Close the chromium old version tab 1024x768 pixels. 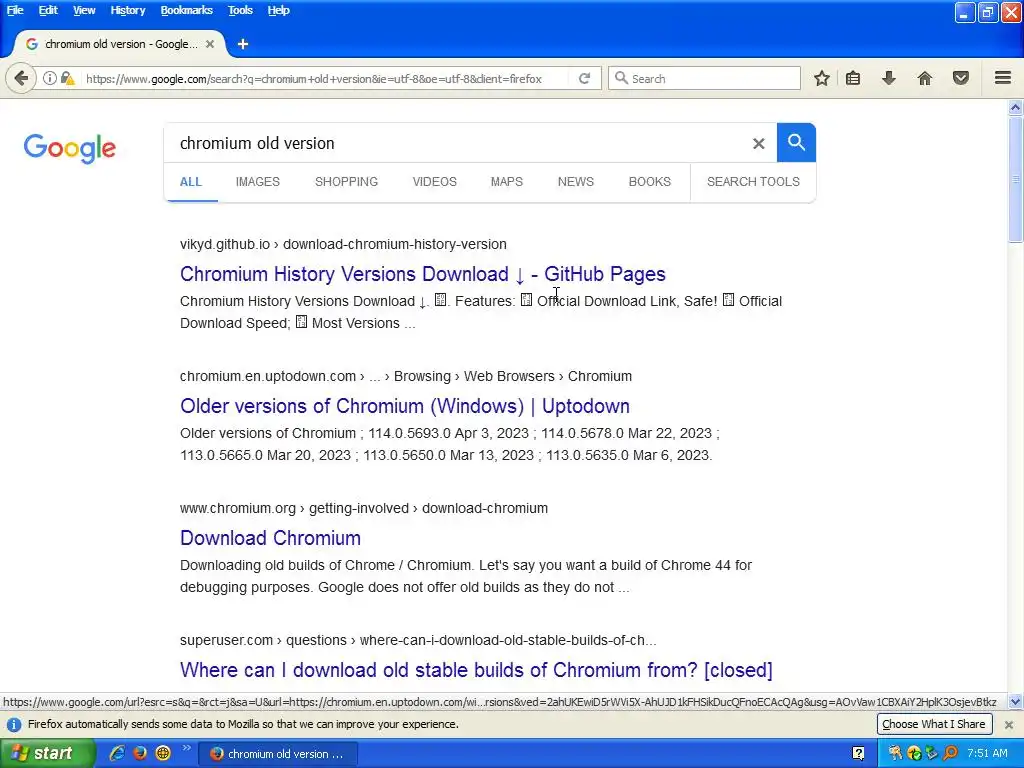coord(210,44)
